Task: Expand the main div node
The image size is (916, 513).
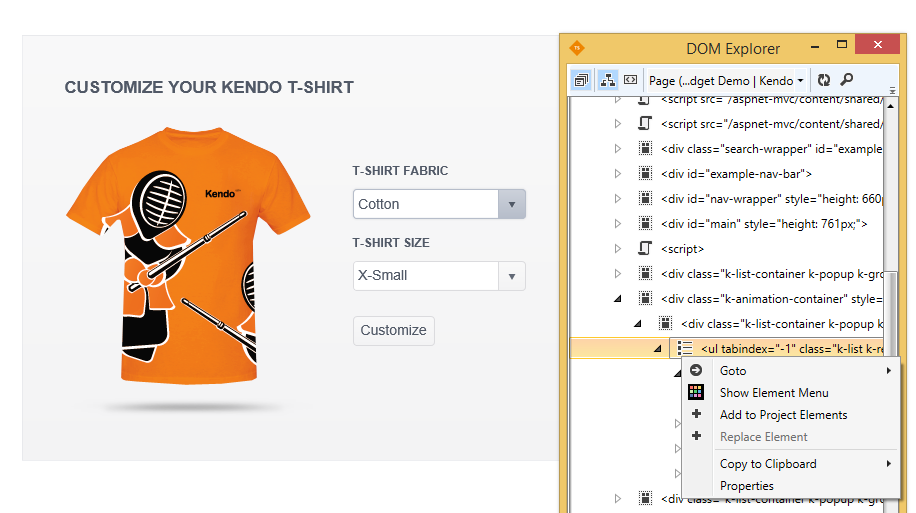Action: pyautogui.click(x=617, y=224)
